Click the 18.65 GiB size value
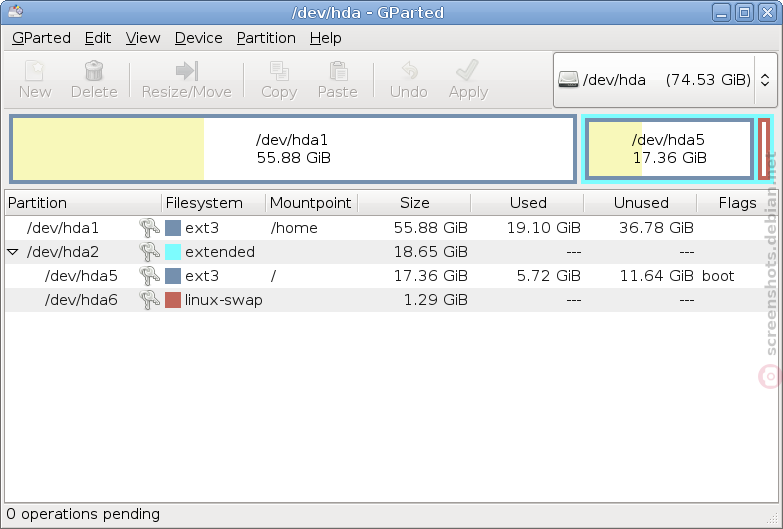 pos(431,252)
